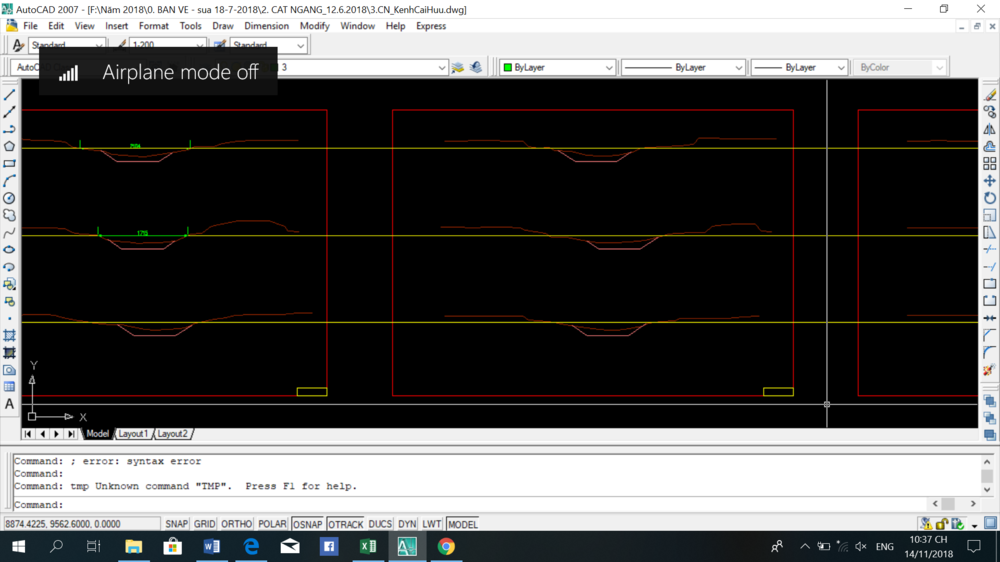Select the Erase tool
1000x562 pixels.
point(990,95)
